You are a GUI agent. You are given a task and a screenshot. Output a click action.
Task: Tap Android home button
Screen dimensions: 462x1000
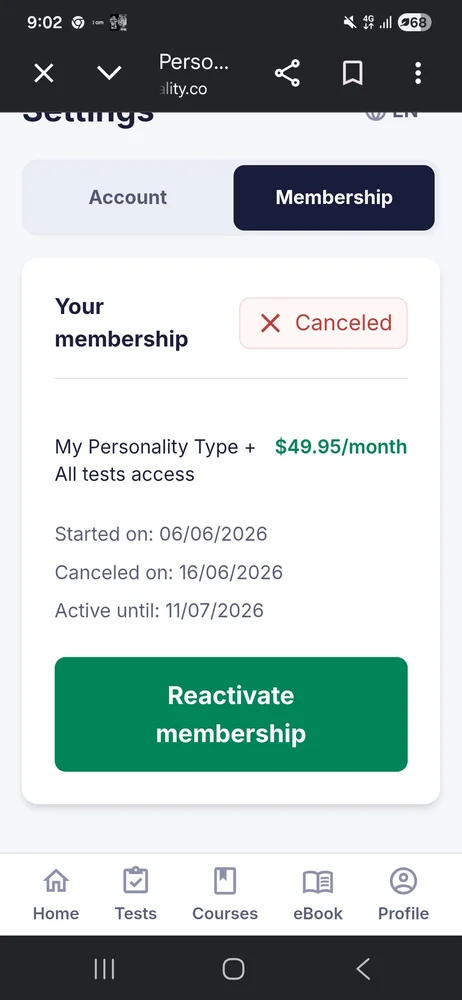[x=233, y=969]
